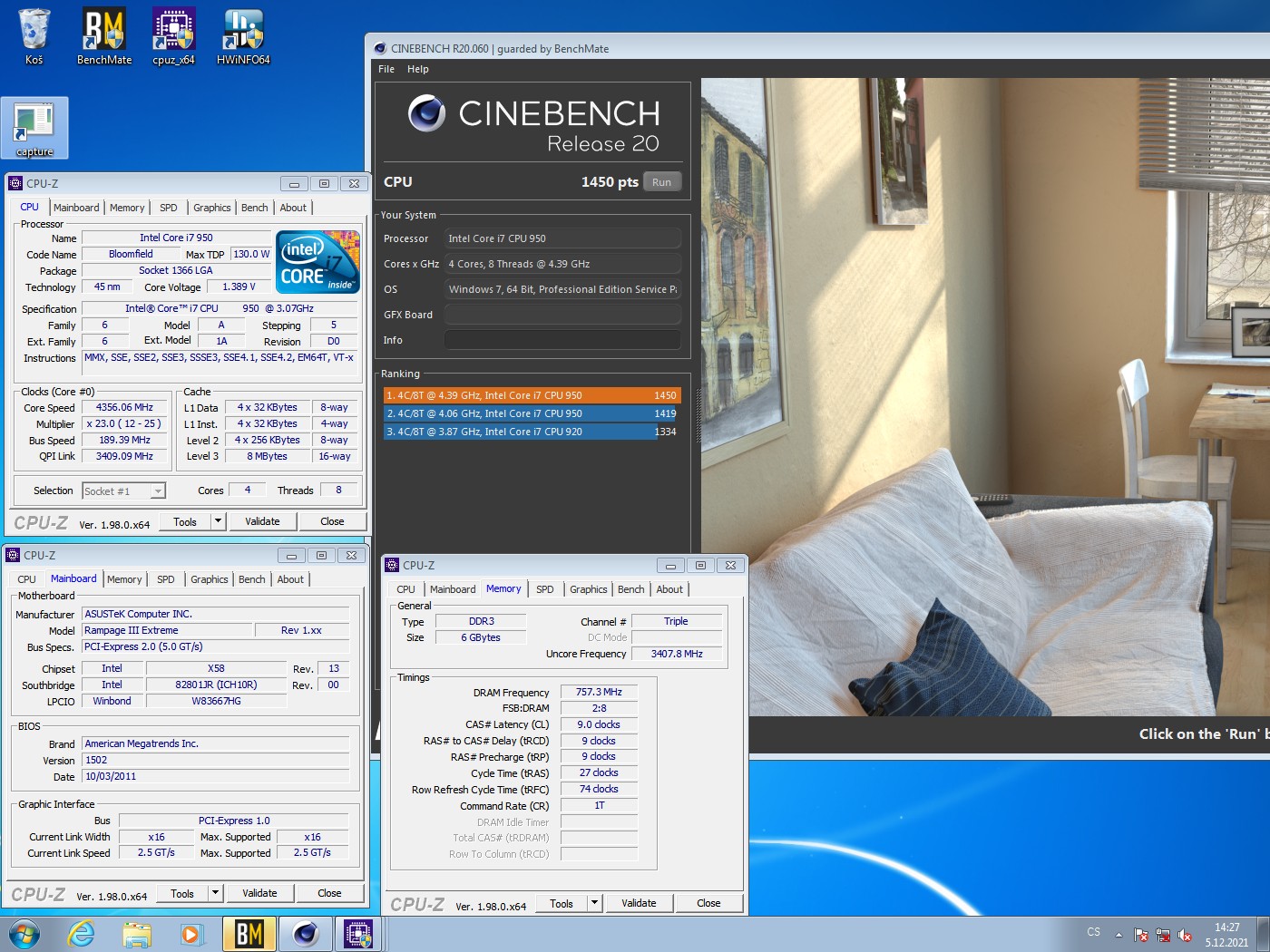Click the Cinebench Info input field

coord(562,340)
